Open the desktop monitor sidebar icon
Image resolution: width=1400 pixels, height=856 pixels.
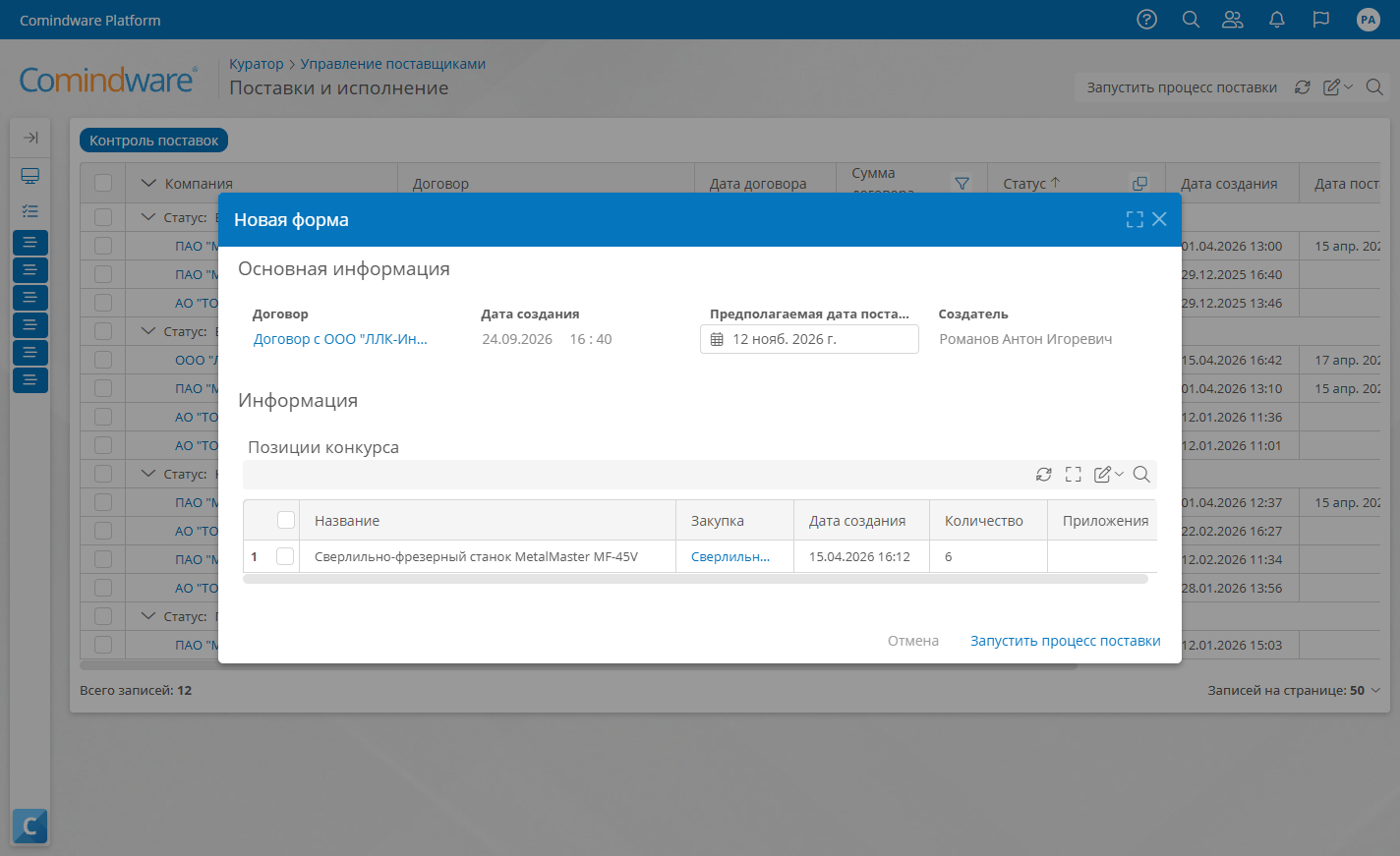[30, 176]
